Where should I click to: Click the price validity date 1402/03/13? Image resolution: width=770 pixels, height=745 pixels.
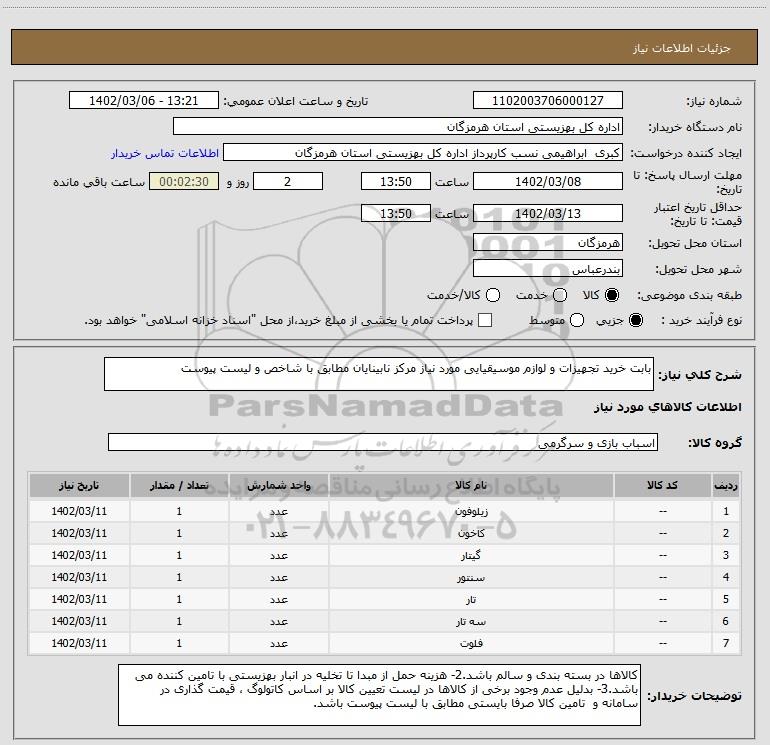(548, 213)
